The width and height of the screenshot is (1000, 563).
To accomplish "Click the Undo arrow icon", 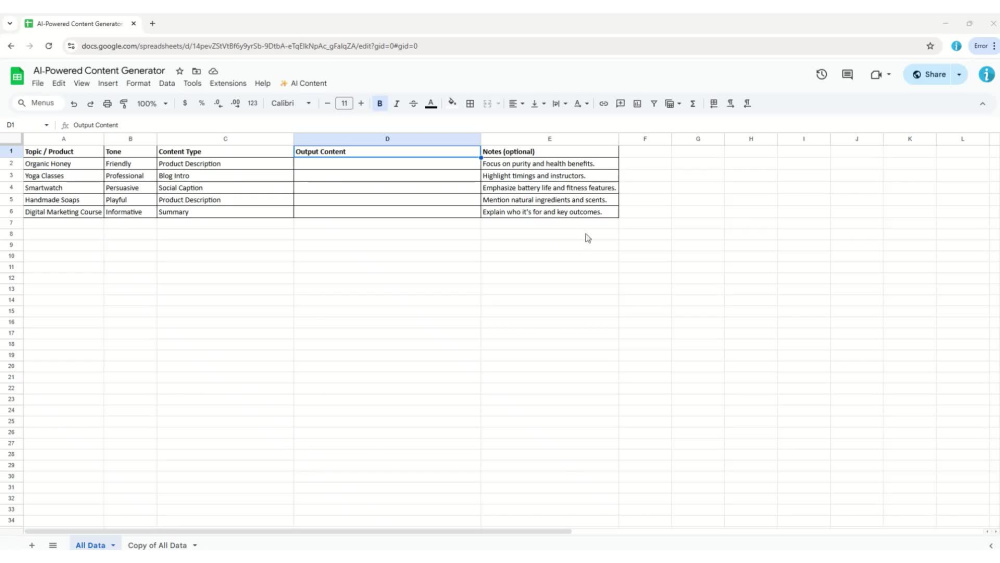I will [73, 103].
